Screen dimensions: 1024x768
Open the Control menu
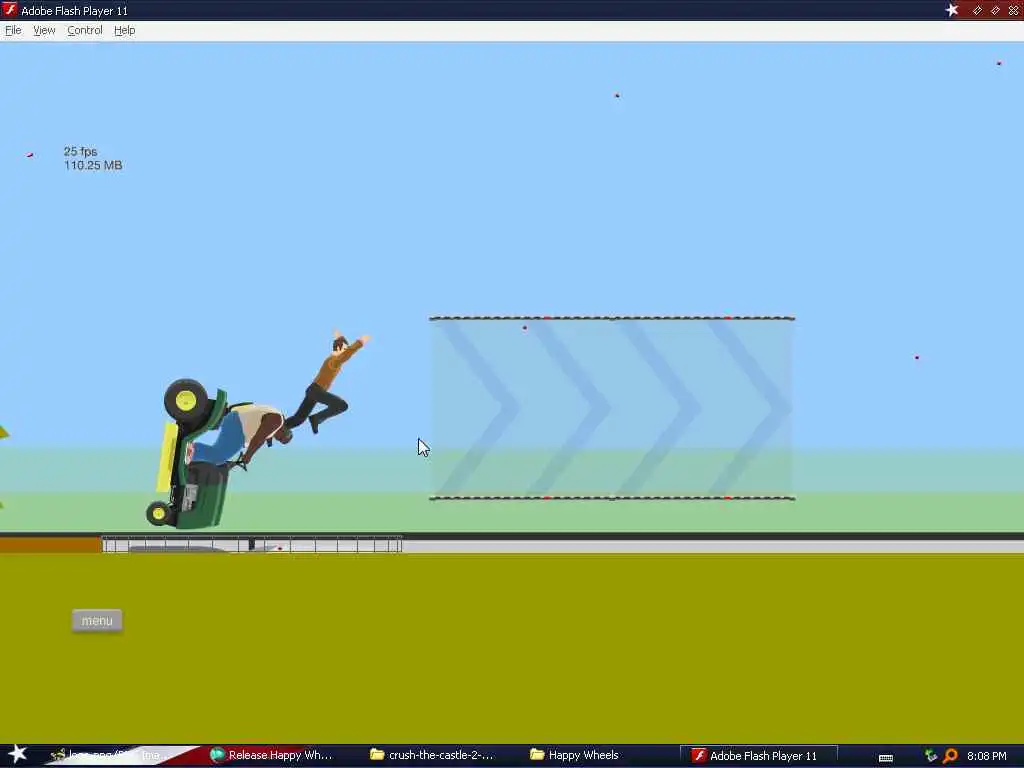[85, 30]
